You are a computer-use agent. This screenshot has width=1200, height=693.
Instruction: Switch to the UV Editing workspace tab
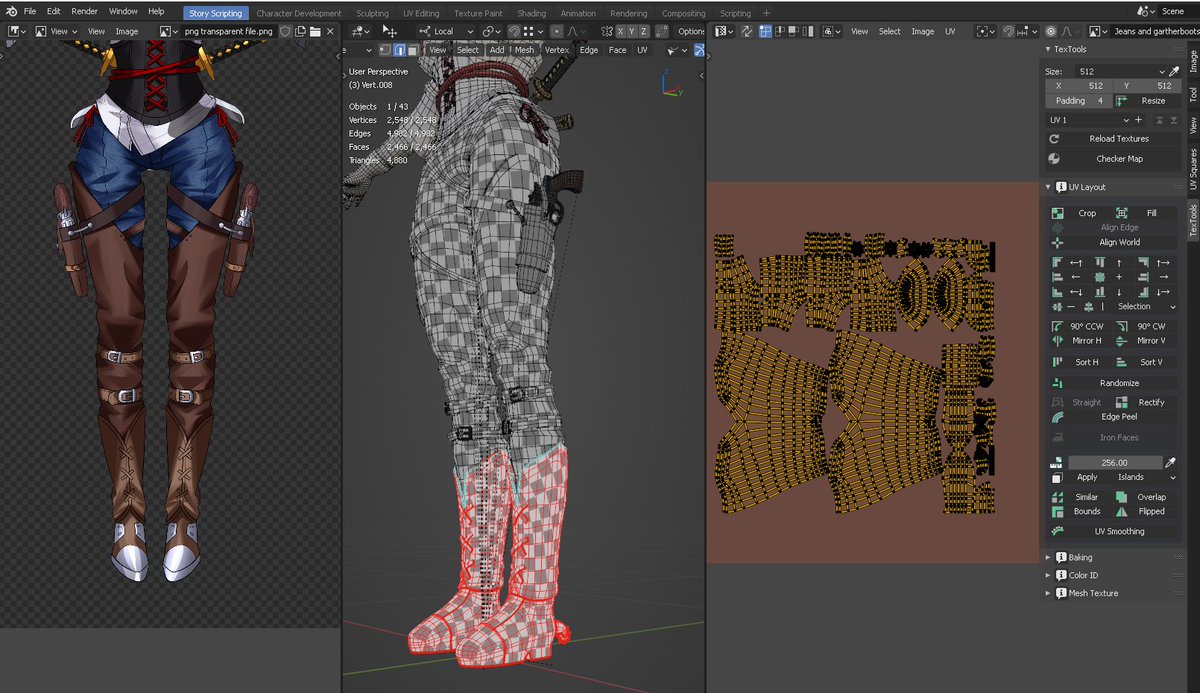pyautogui.click(x=421, y=14)
